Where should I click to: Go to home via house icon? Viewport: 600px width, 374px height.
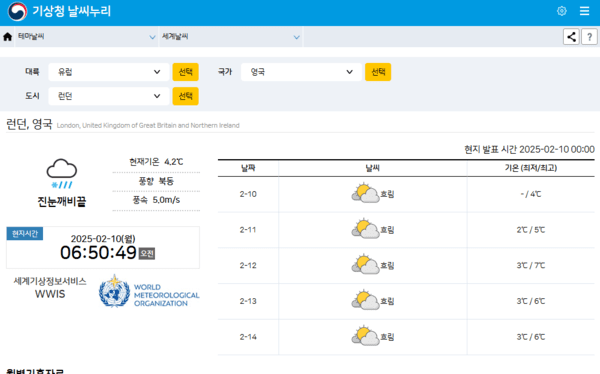(x=7, y=37)
